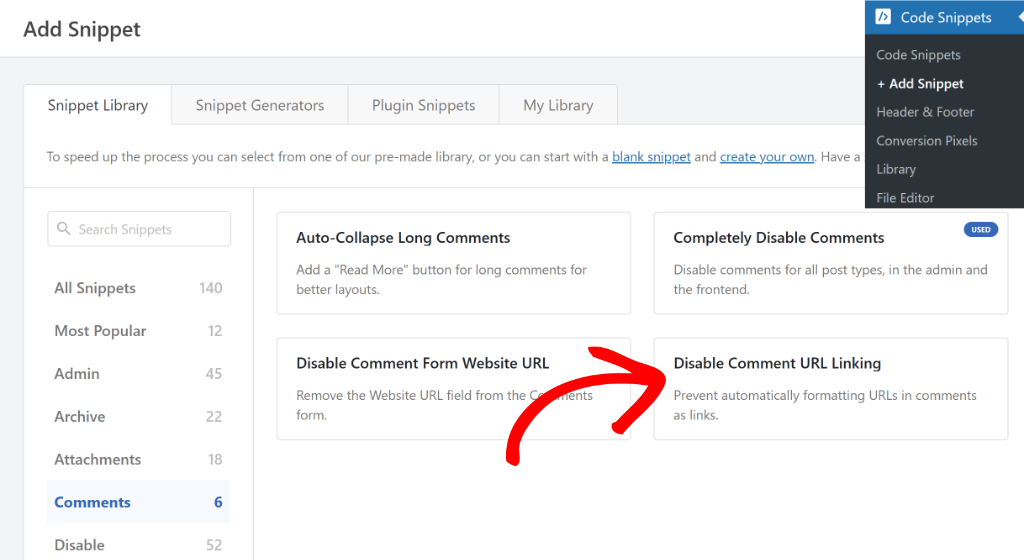Open Disable Comment Form Website URL card

pyautogui.click(x=454, y=388)
